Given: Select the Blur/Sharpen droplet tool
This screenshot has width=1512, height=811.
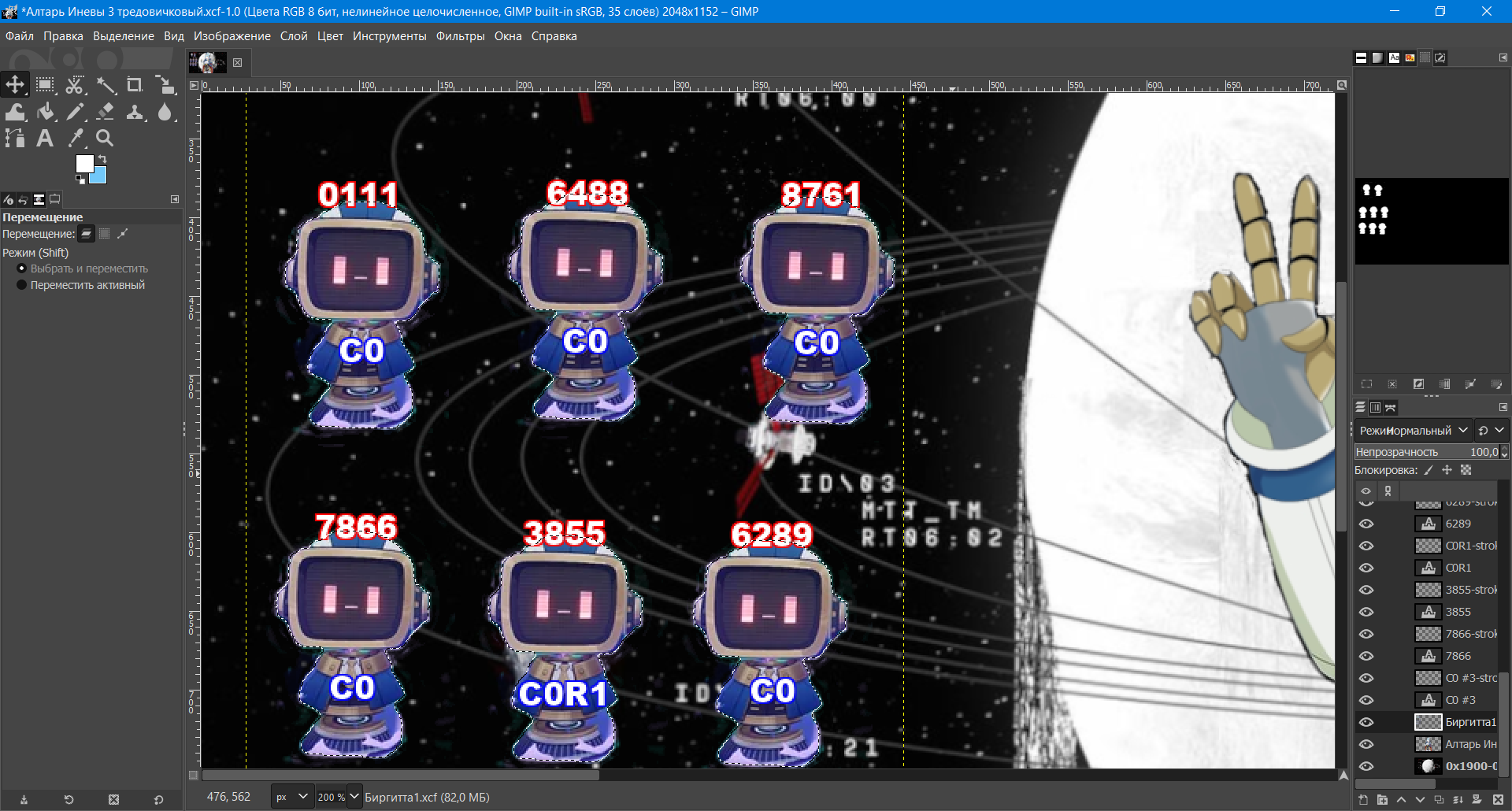Looking at the screenshot, I should point(165,113).
